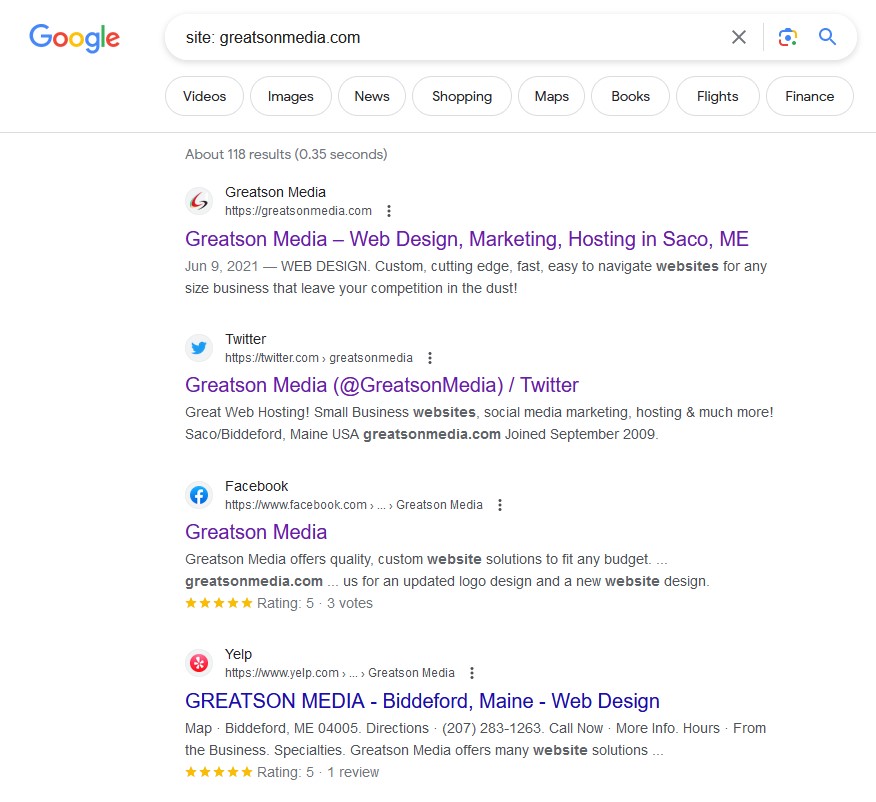Click the Greatson Media site favicon
876x802 pixels.
199,201
